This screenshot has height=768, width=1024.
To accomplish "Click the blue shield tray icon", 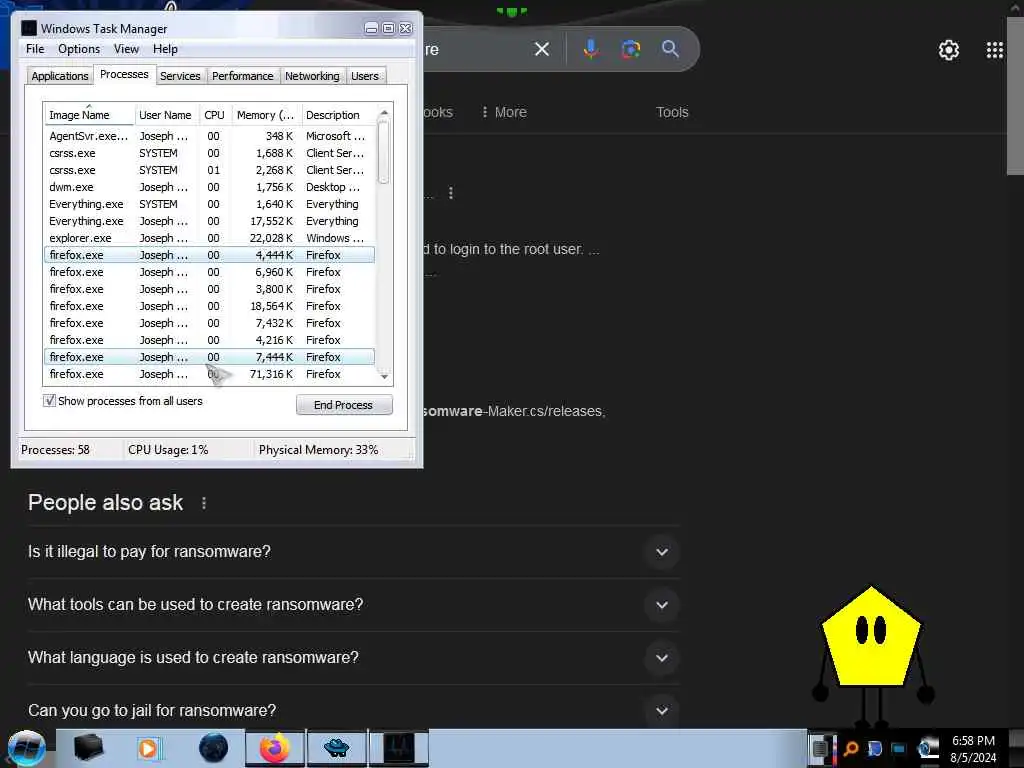I will click(874, 748).
